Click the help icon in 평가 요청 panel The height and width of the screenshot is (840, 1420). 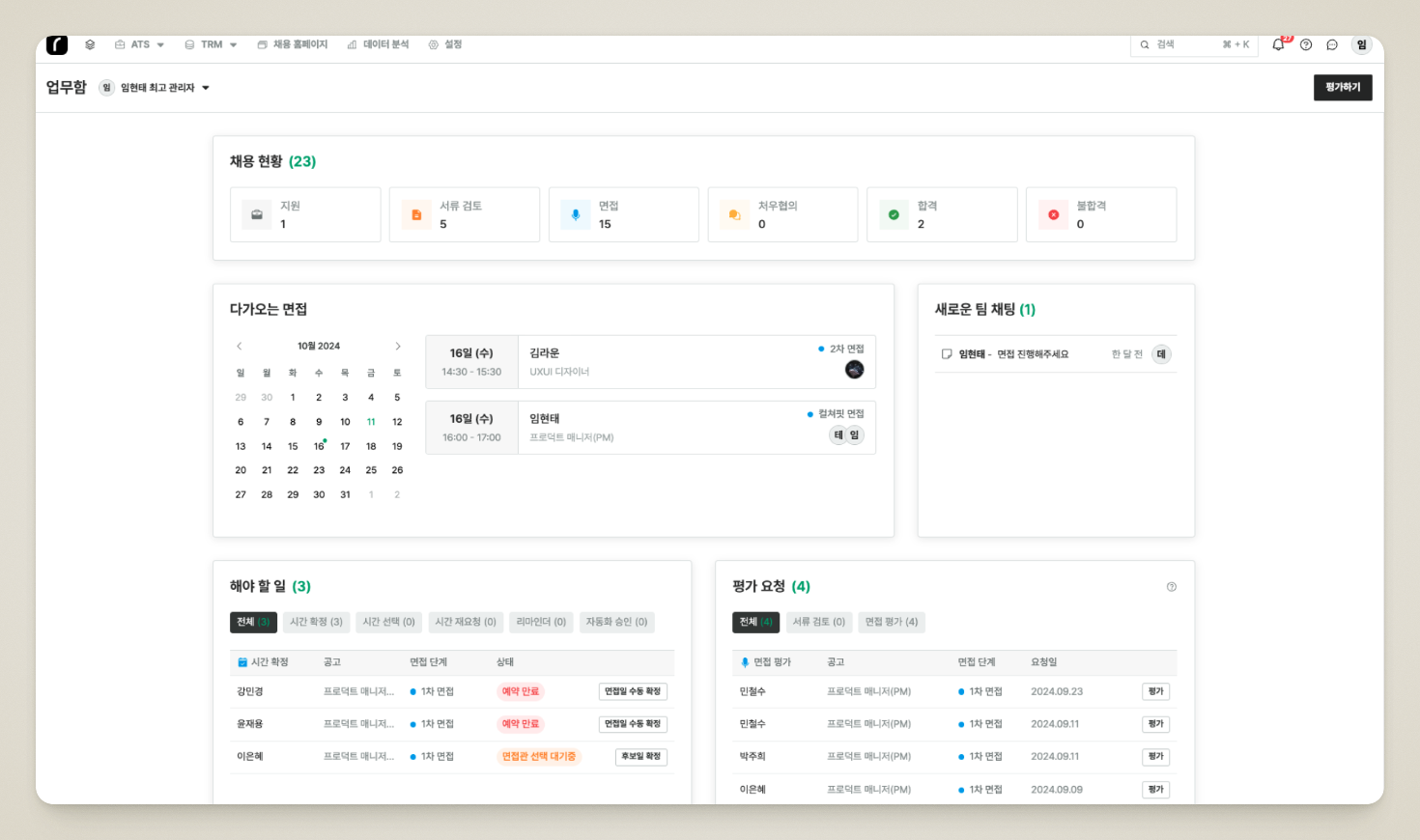(x=1171, y=587)
